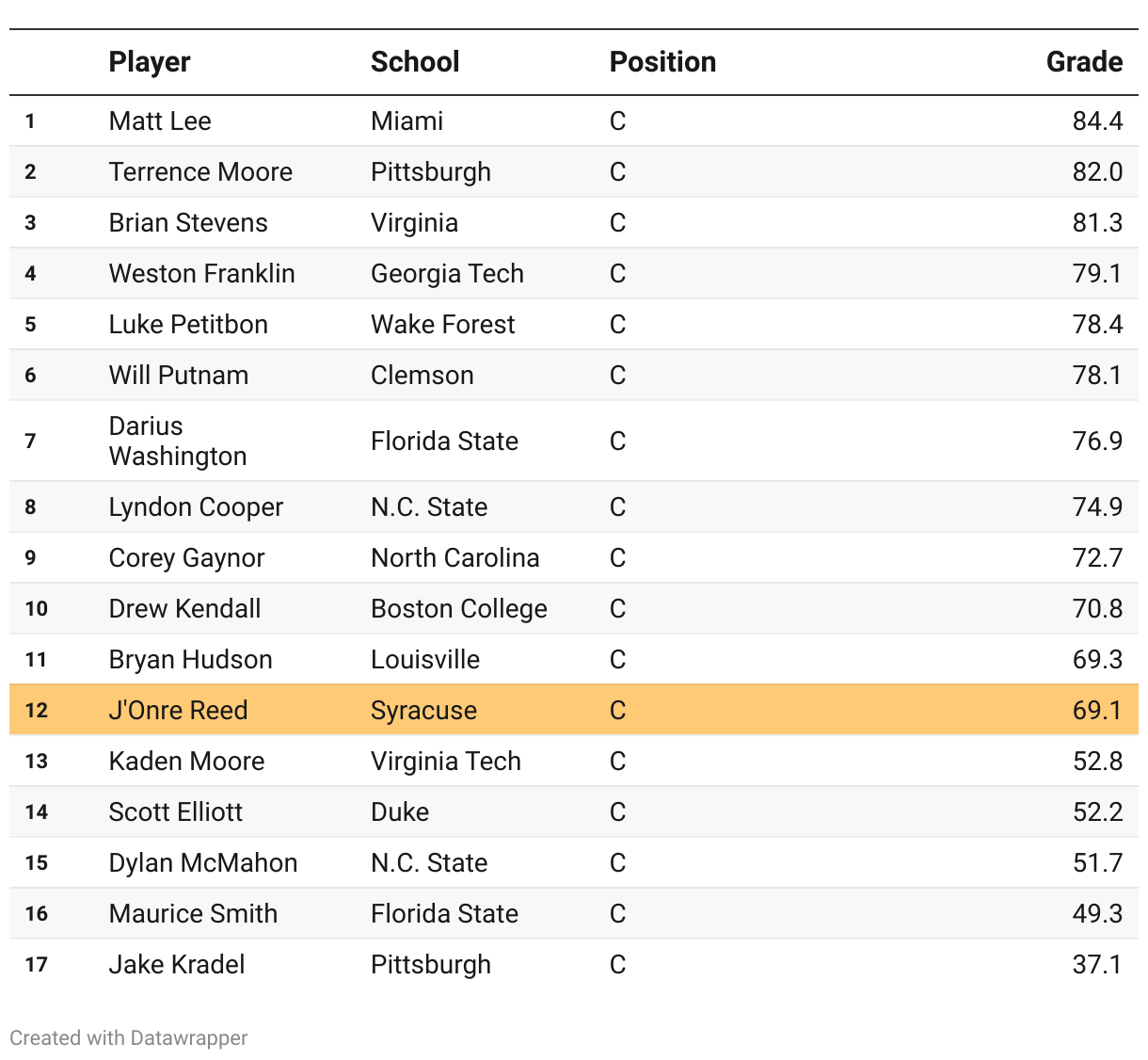
Task: Open the Created with Datawrapper link
Action: click(x=129, y=1037)
